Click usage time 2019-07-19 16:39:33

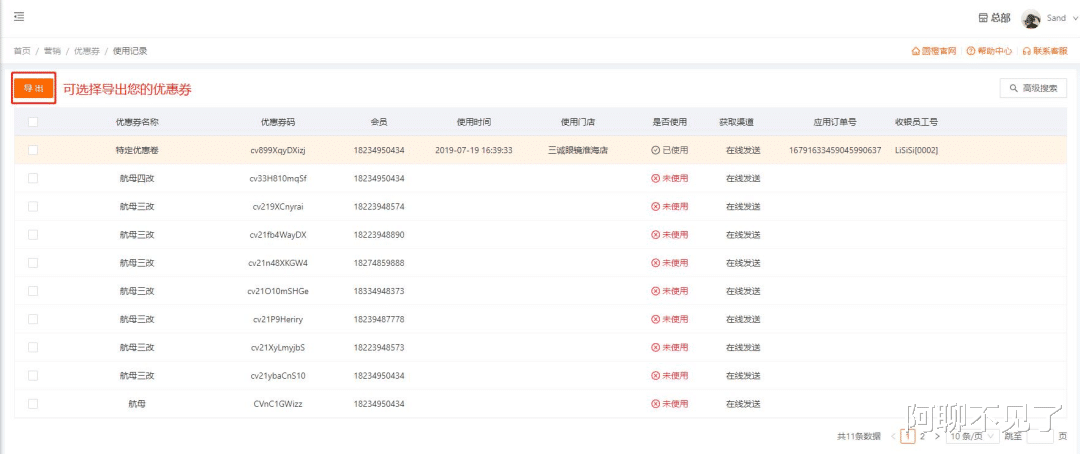point(474,150)
